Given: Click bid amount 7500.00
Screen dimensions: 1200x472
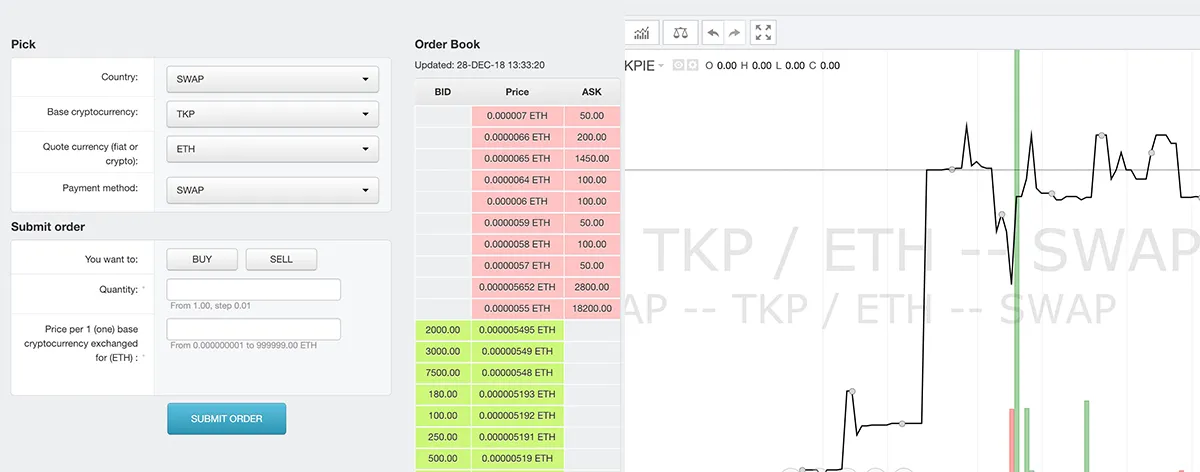Looking at the screenshot, I should [x=443, y=372].
